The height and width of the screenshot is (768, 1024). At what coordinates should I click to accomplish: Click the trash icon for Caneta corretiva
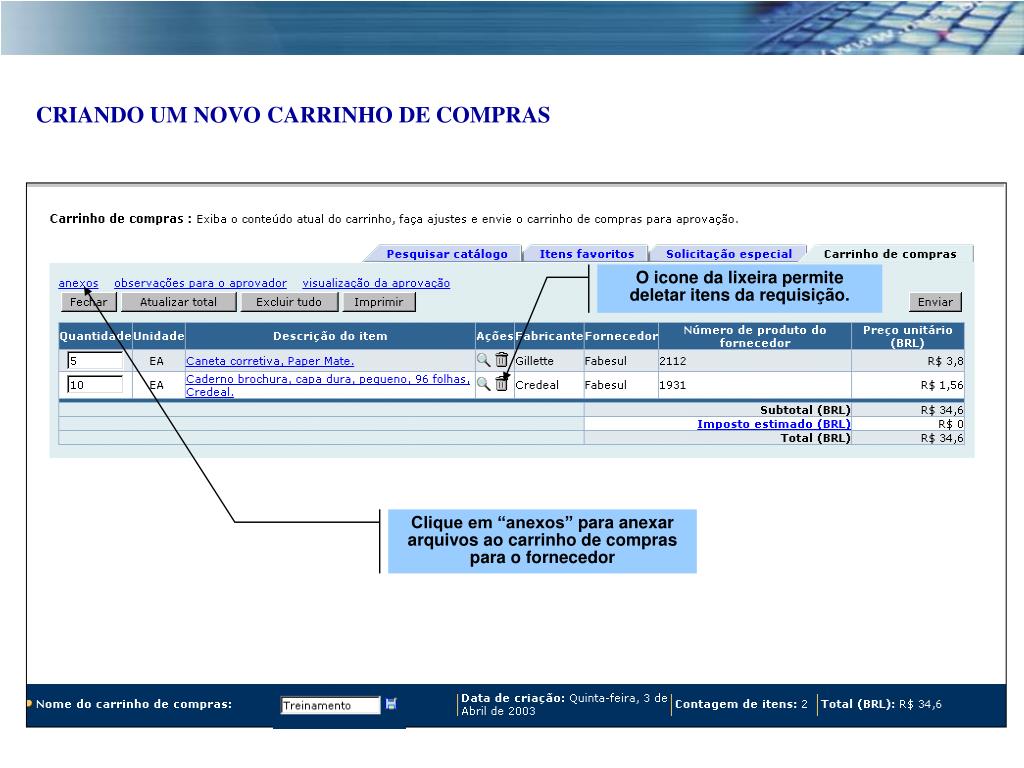pos(501,360)
